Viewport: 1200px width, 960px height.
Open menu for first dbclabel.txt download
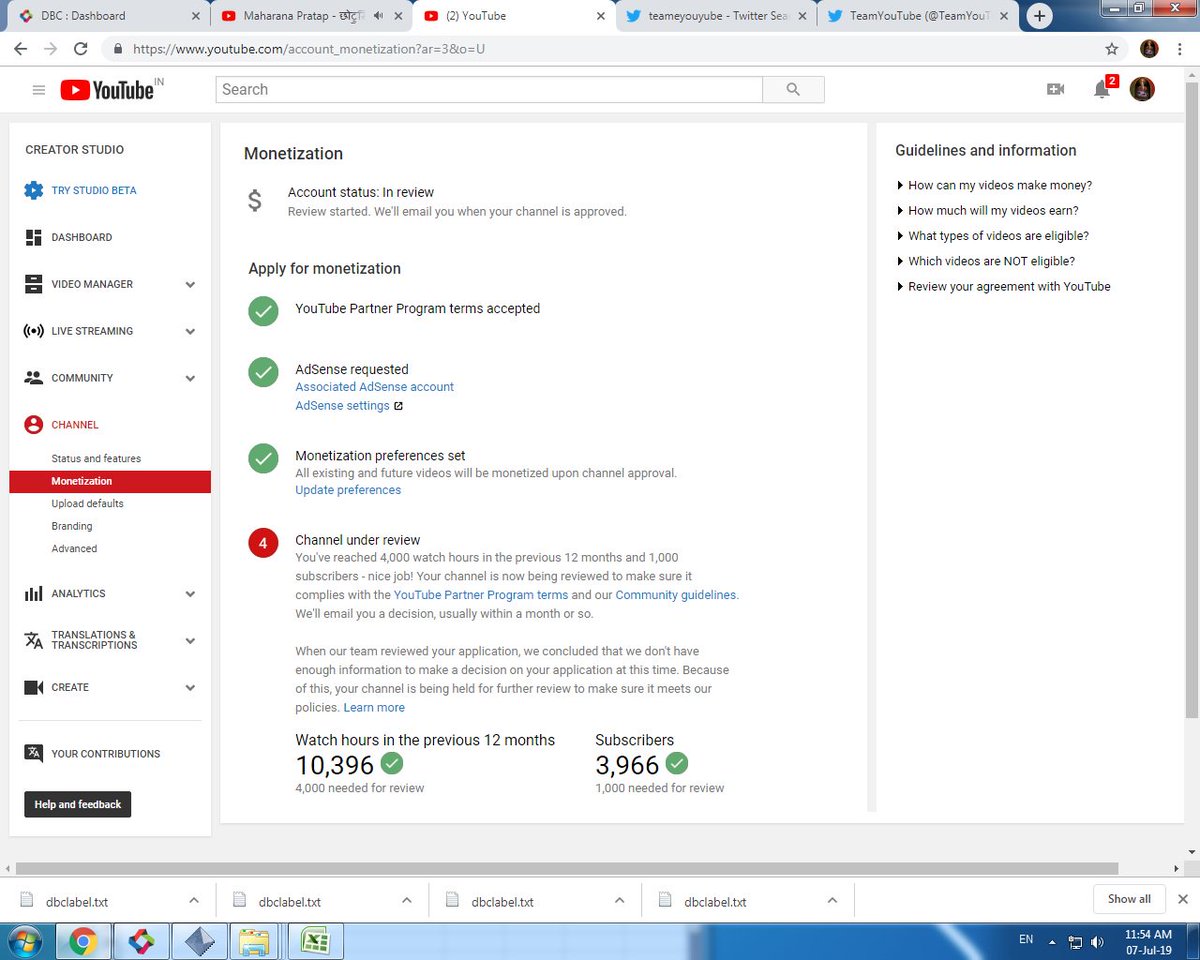(193, 900)
